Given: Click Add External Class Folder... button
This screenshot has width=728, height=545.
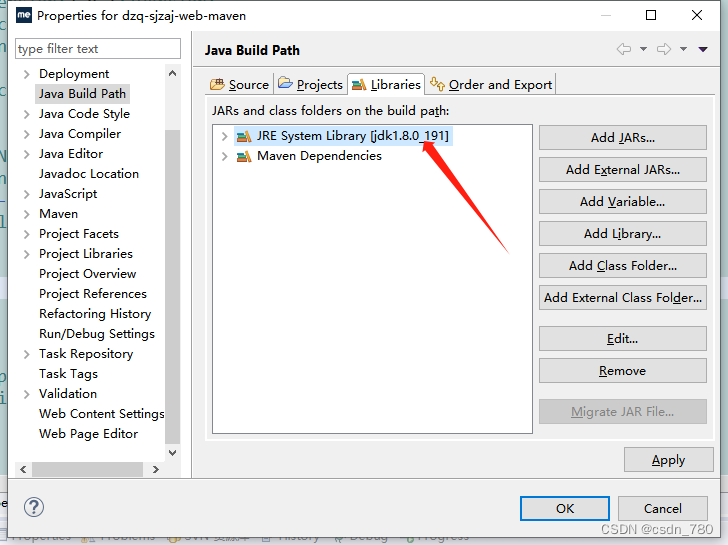Looking at the screenshot, I should point(623,298).
